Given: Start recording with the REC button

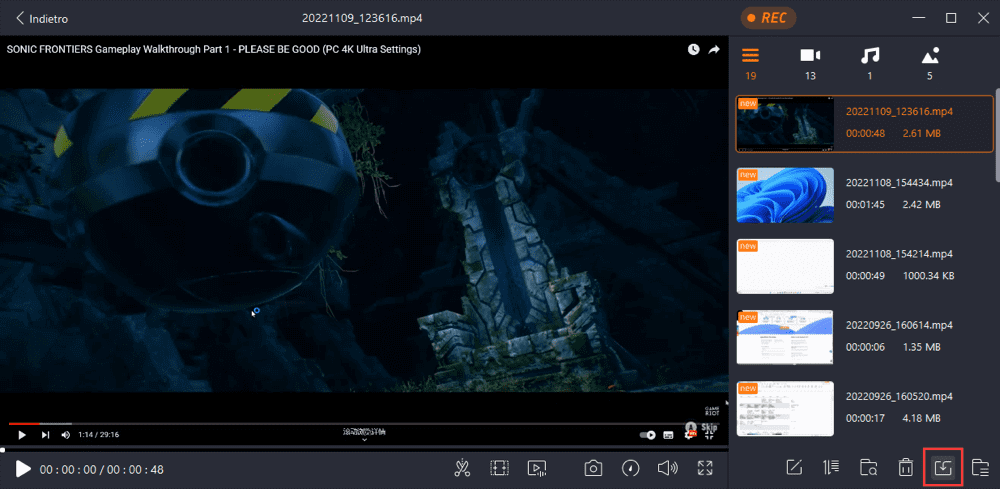Looking at the screenshot, I should pos(768,18).
